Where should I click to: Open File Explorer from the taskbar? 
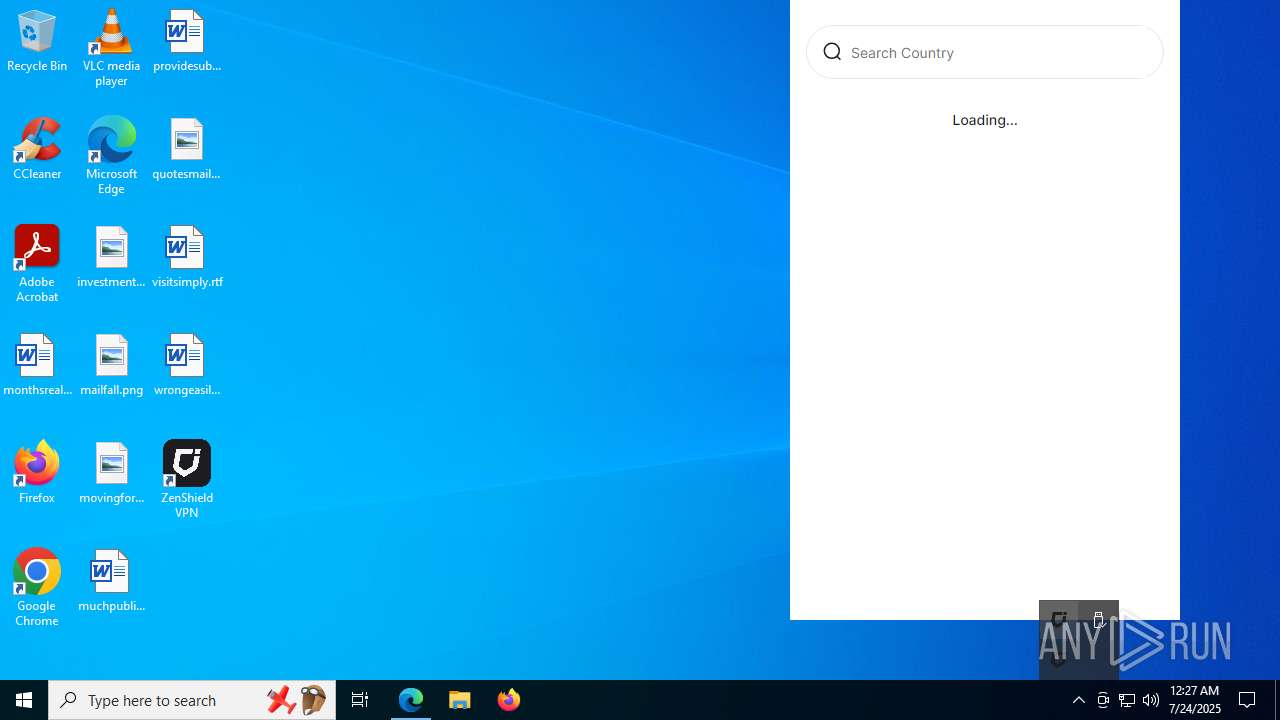point(460,700)
